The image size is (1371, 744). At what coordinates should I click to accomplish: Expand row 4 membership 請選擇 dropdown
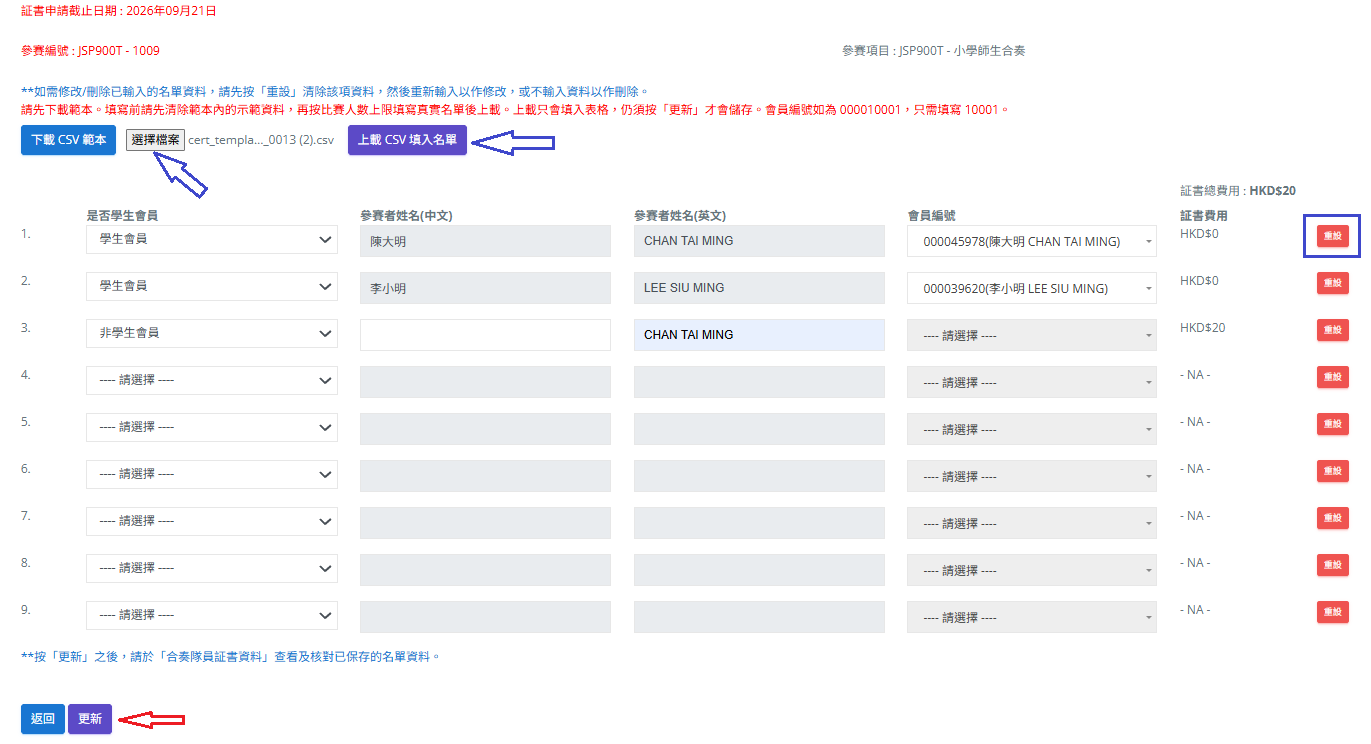click(x=212, y=381)
